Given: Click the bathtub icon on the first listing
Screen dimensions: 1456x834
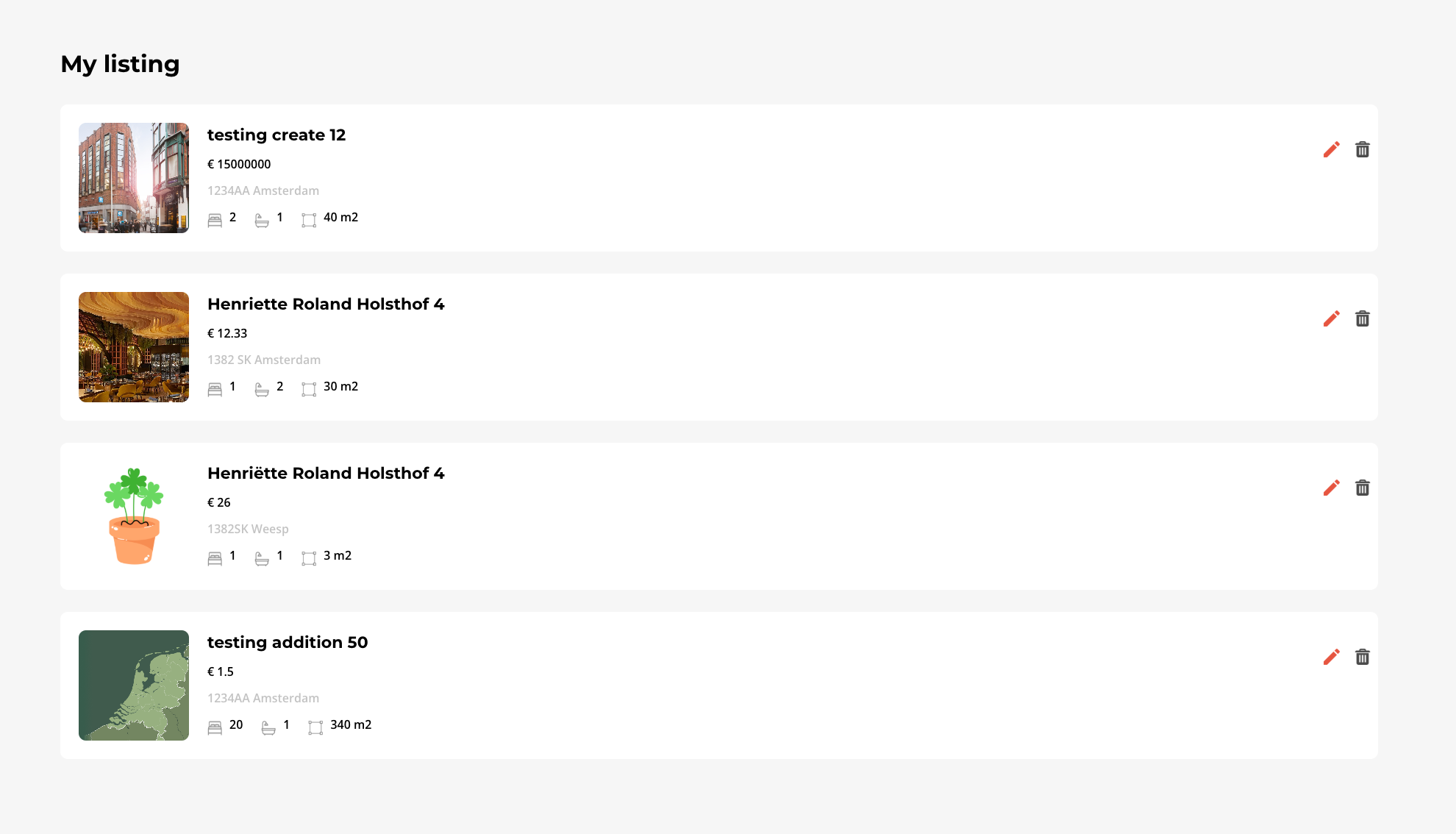Looking at the screenshot, I should coord(261,219).
